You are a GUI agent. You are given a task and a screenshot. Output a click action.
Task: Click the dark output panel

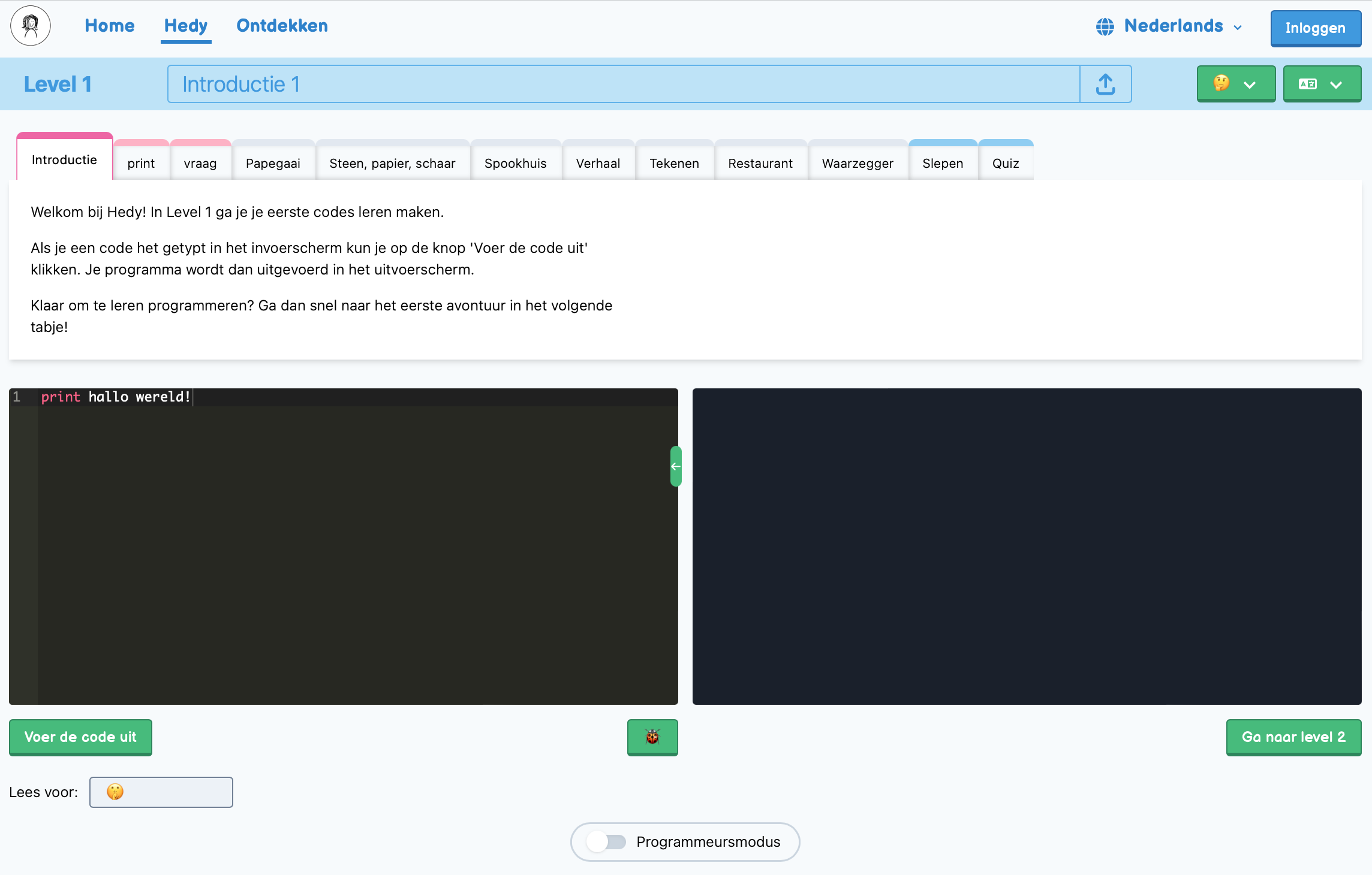[1027, 546]
